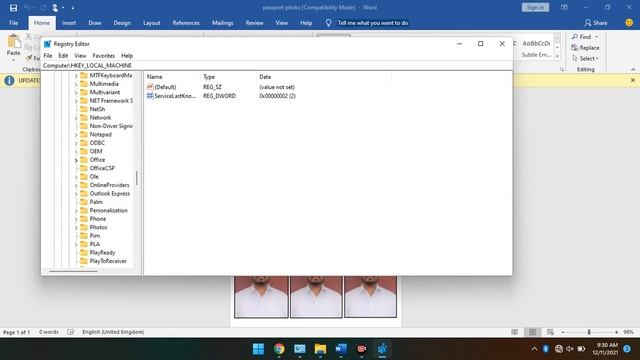Switch to Print Layout view icon
640x360 pixels.
click(x=533, y=332)
